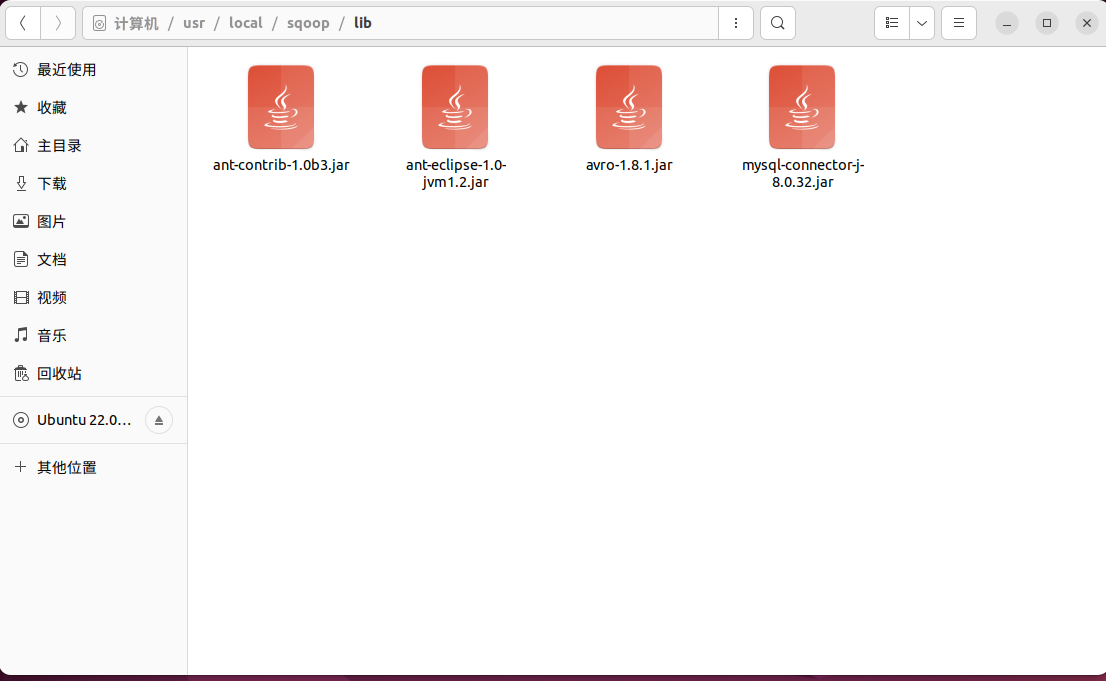Click the lib path bar segment
This screenshot has width=1106, height=681.
click(x=363, y=23)
